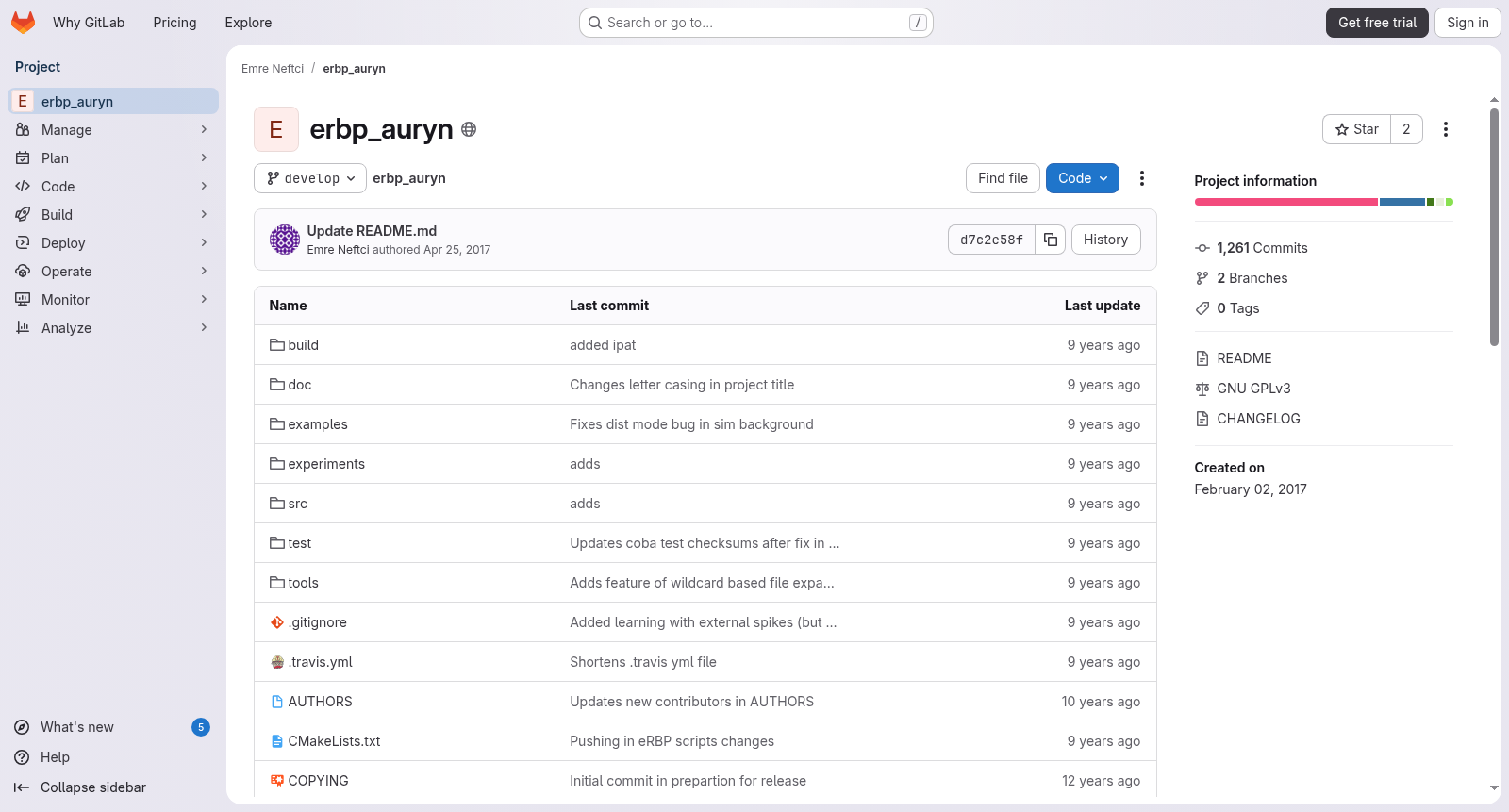The height and width of the screenshot is (812, 1509).
Task: Click the experiments folder icon
Action: click(277, 464)
